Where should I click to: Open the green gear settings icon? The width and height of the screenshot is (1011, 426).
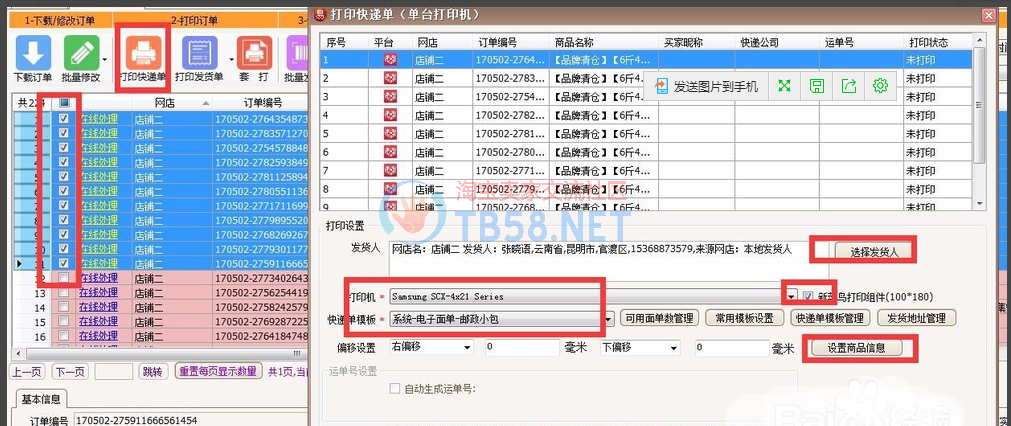click(x=880, y=86)
